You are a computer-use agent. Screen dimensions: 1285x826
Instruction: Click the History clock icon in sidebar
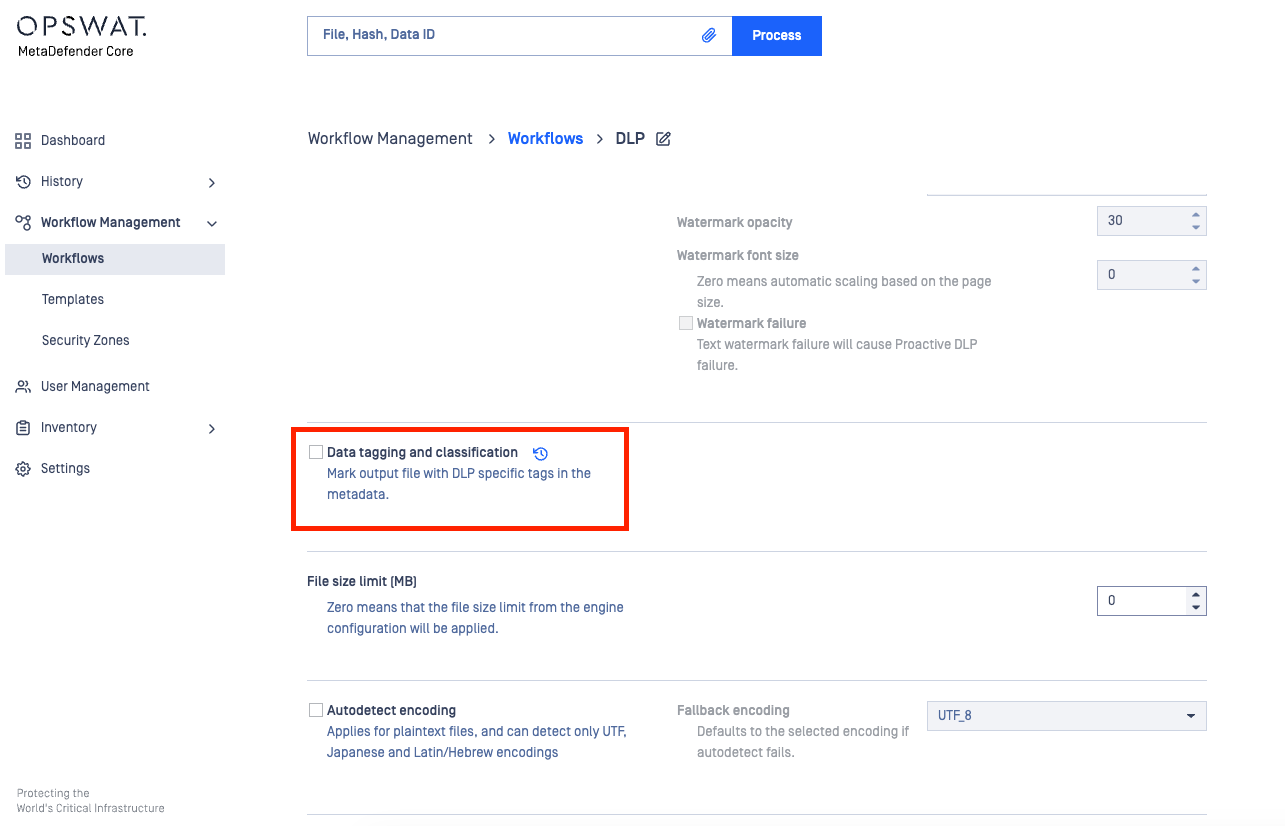(x=23, y=182)
